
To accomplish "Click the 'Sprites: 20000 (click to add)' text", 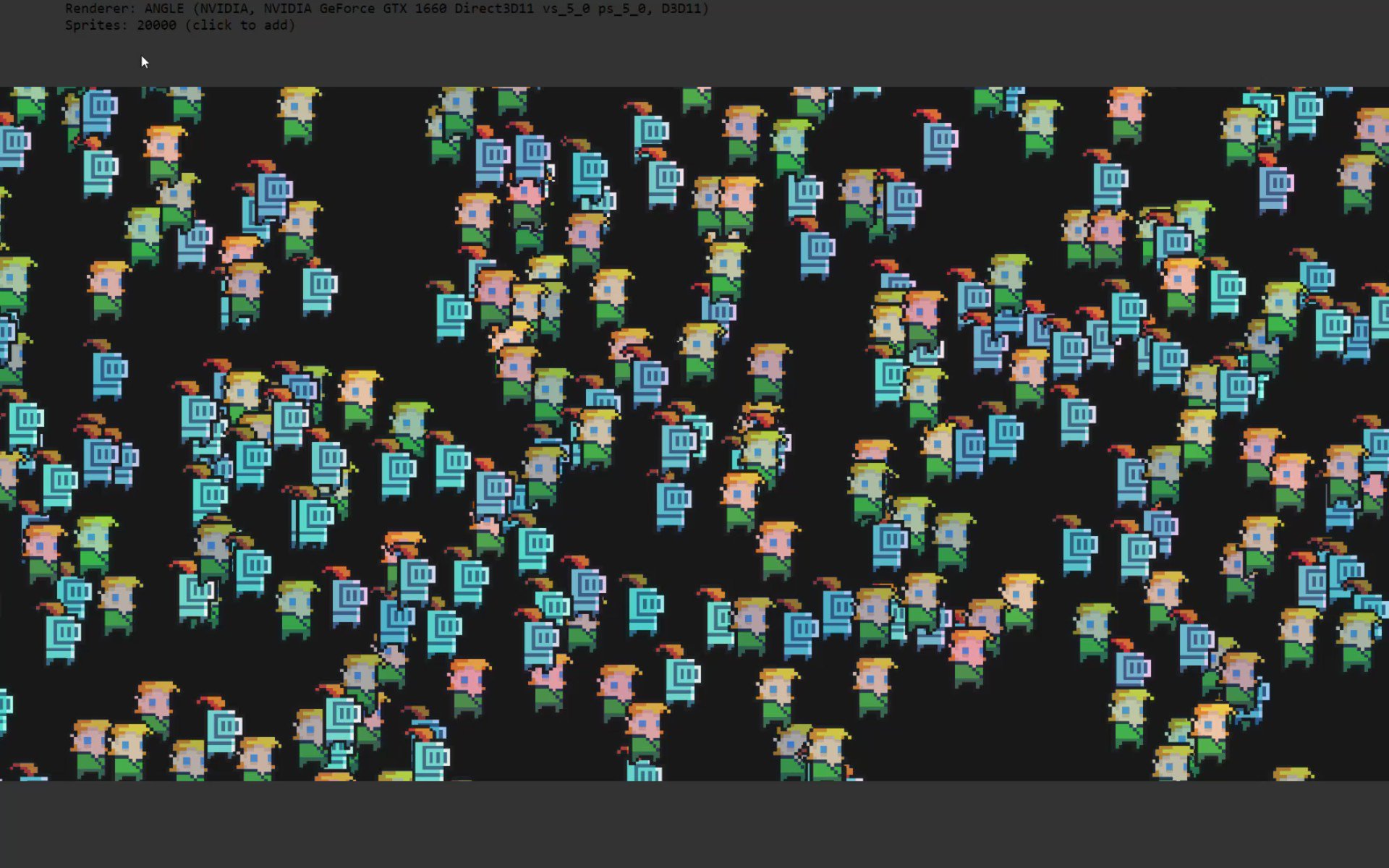I will click(179, 25).
